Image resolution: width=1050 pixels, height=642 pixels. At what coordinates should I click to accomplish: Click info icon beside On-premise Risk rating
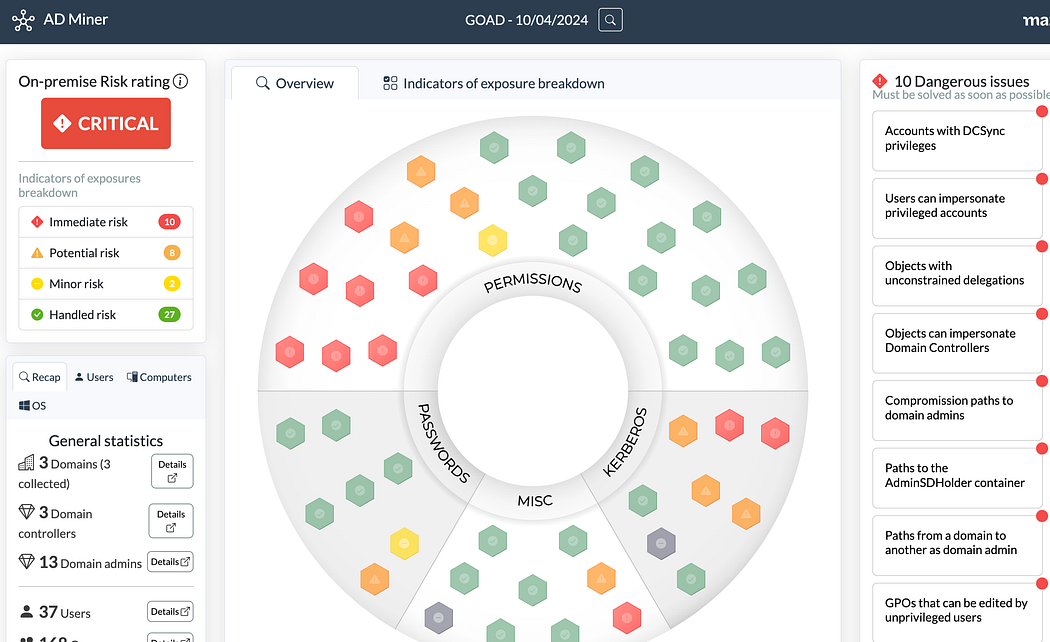(181, 81)
